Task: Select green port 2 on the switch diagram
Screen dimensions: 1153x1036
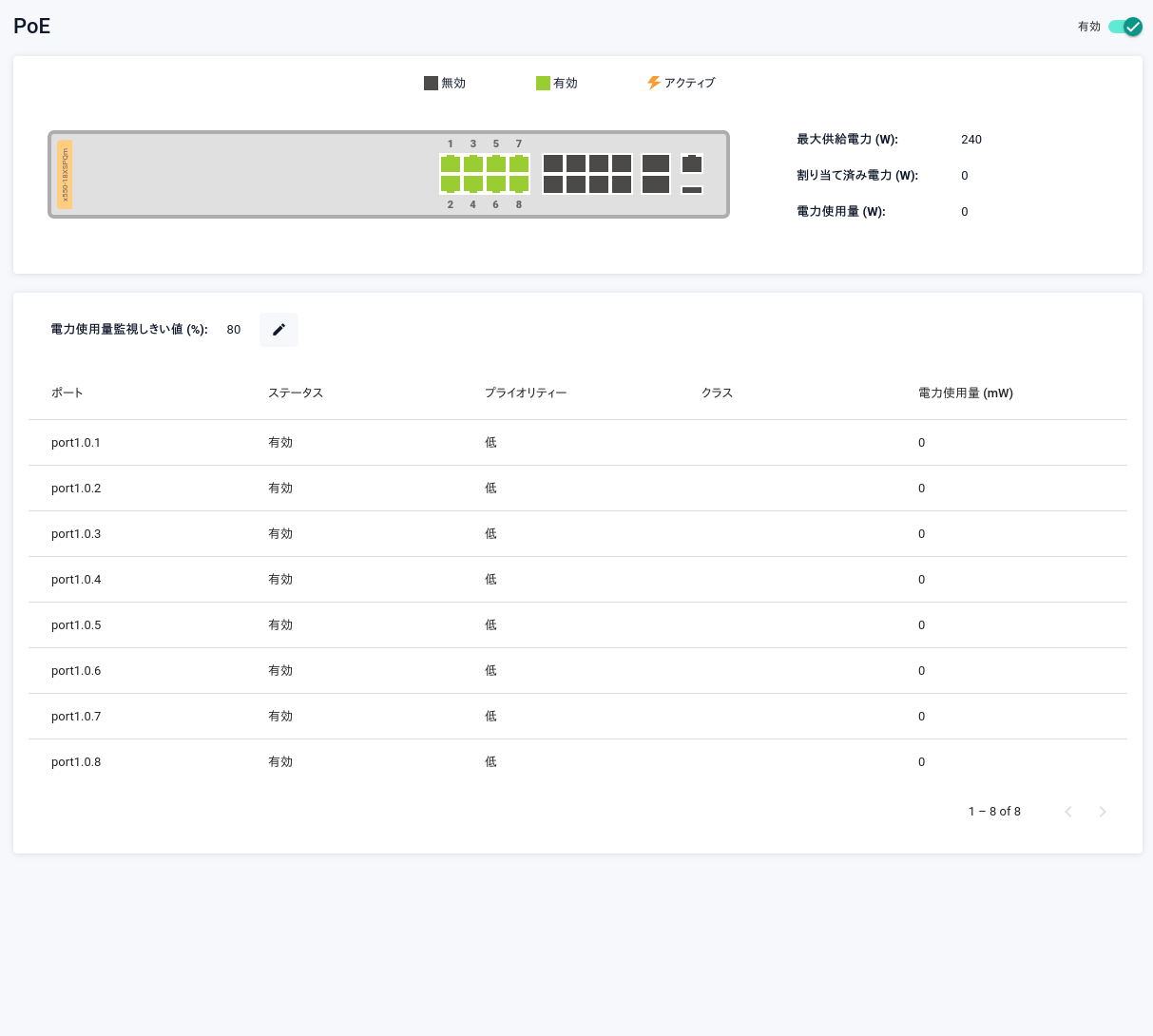Action: click(451, 184)
